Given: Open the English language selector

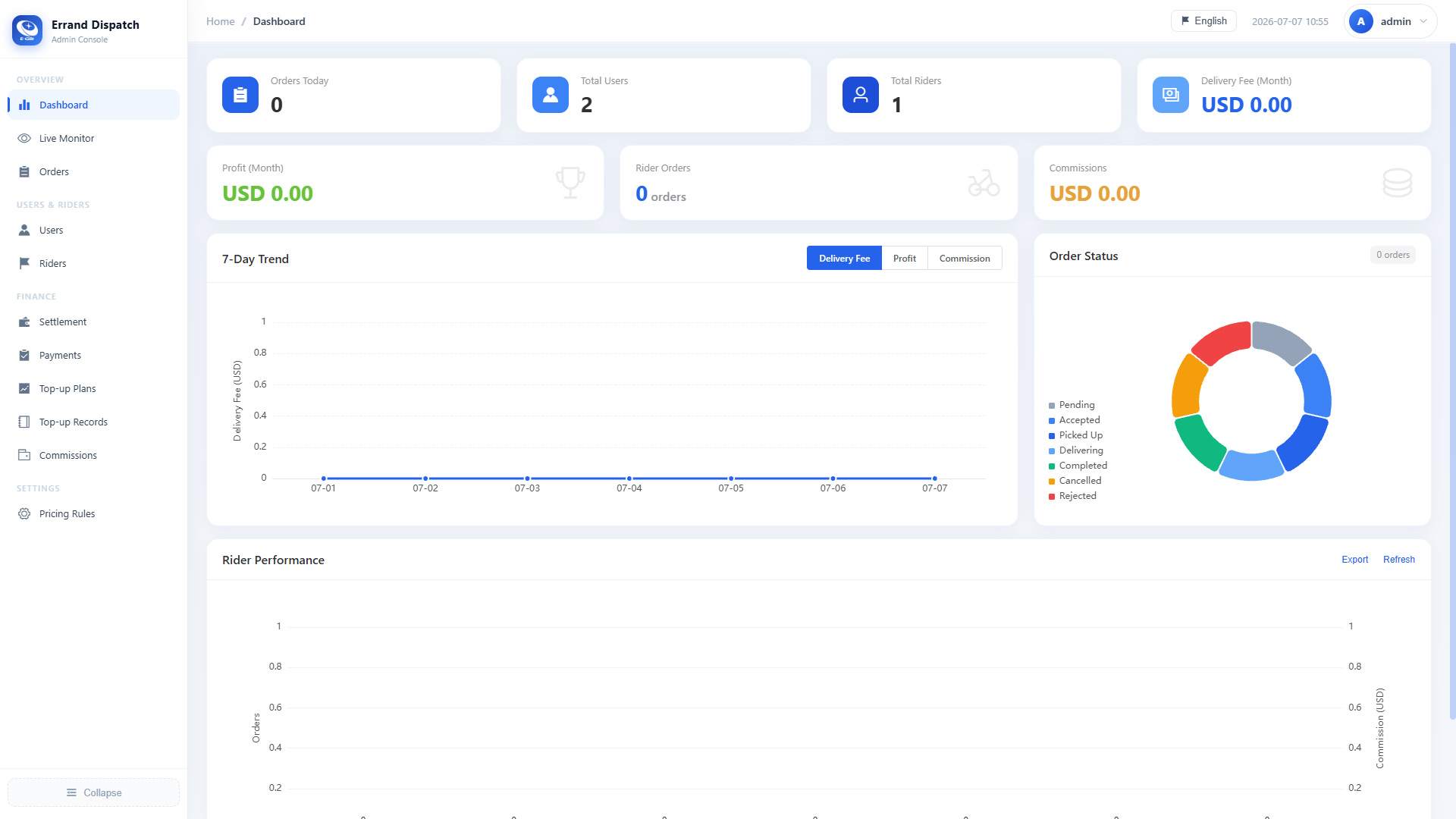Looking at the screenshot, I should 1203,21.
